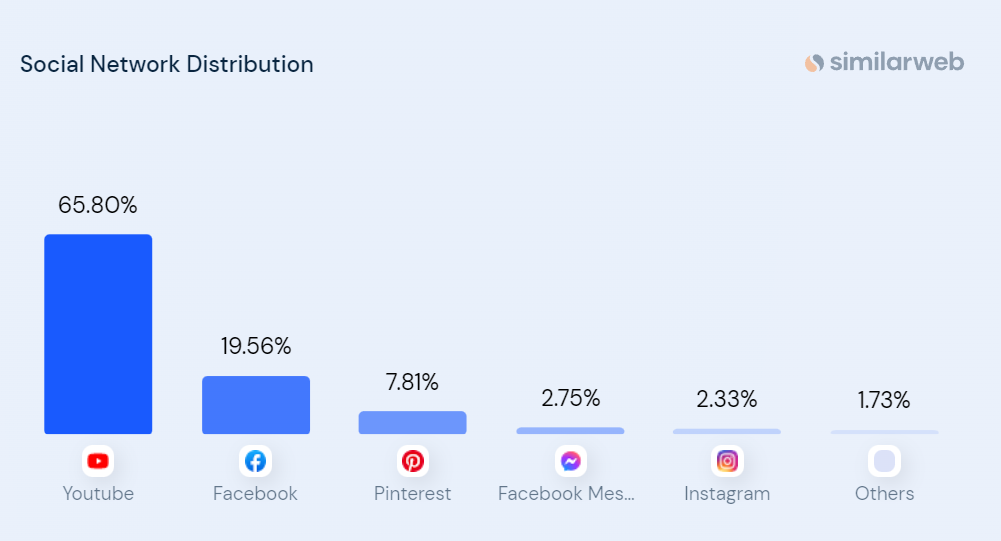Click the Facebook Messenger icon
The height and width of the screenshot is (541, 1001).
pos(571,461)
